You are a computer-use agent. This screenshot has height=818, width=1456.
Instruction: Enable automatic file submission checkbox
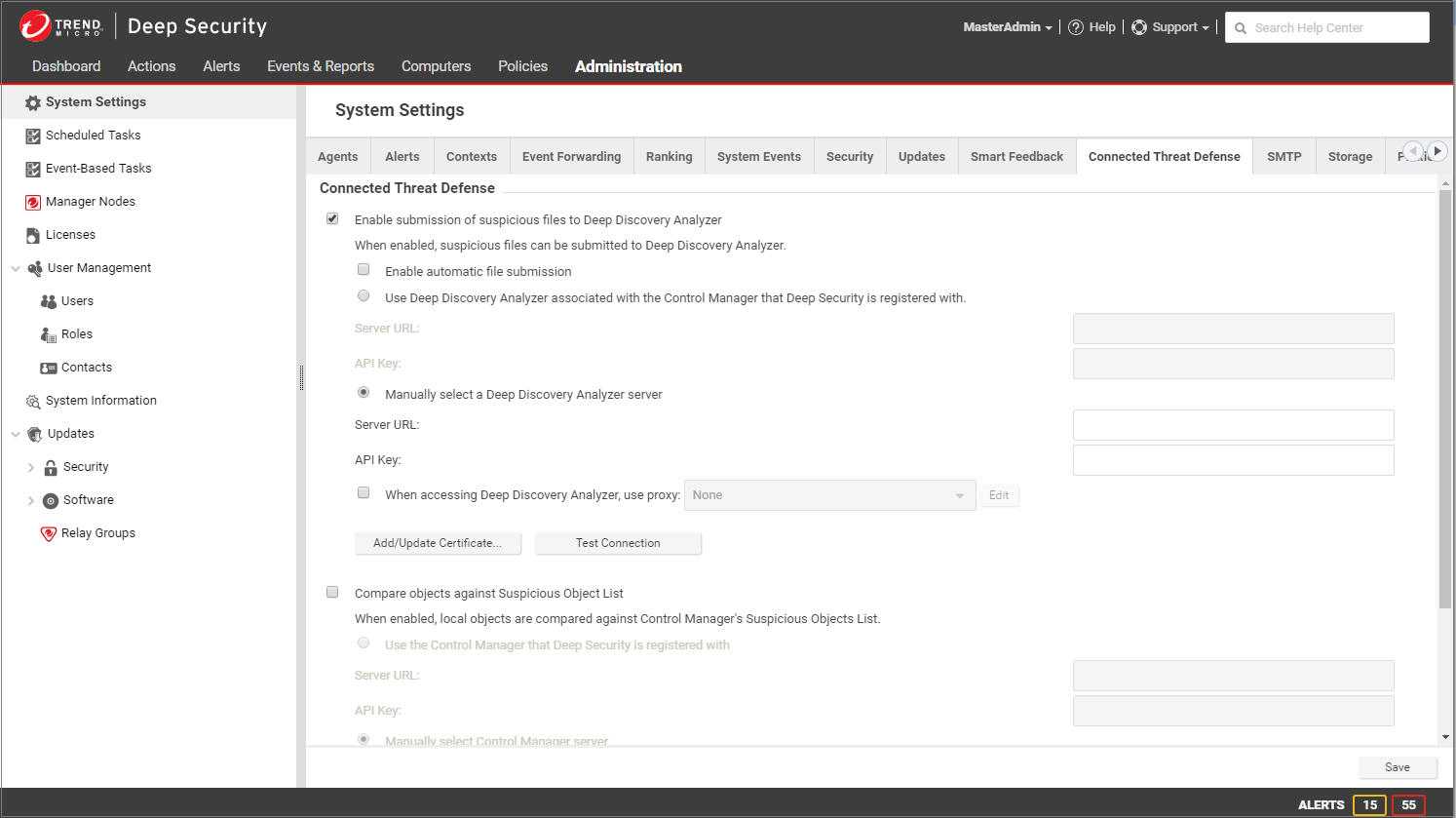(364, 270)
